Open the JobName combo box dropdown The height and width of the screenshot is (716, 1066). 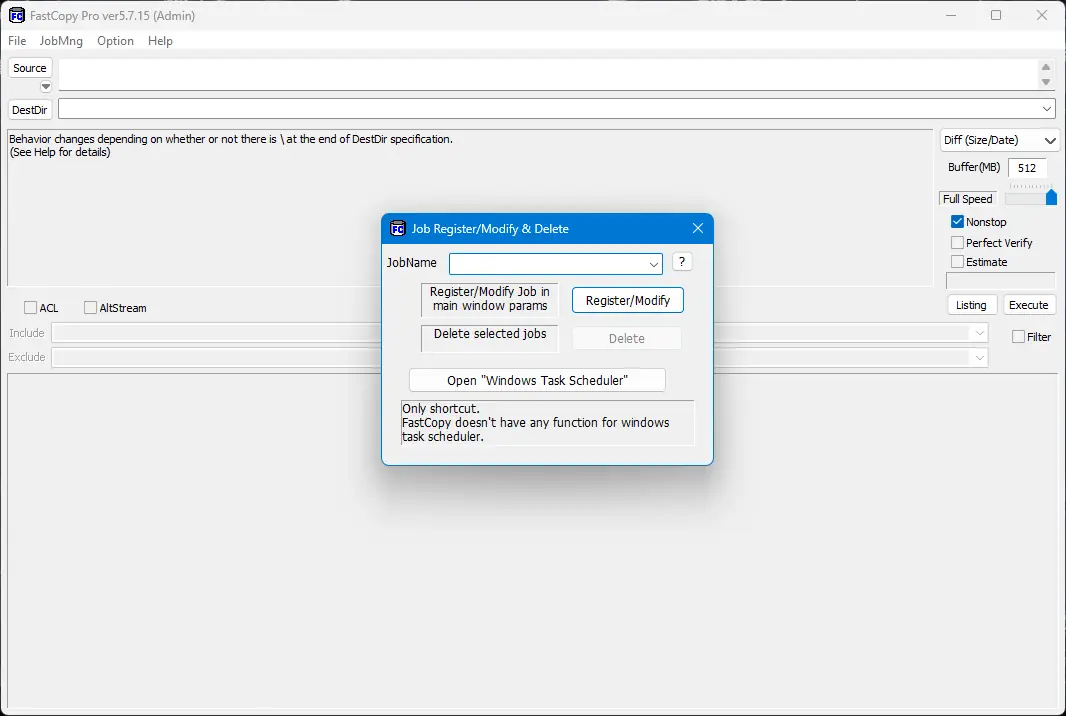pyautogui.click(x=653, y=264)
